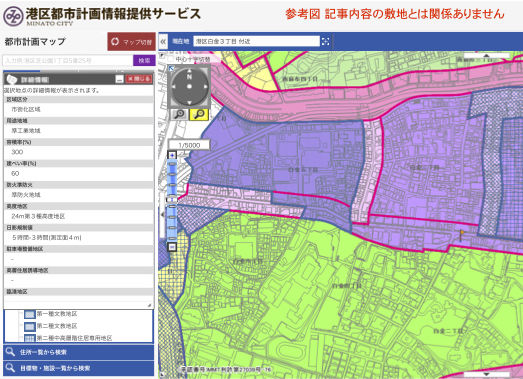The width and height of the screenshot is (523, 379).
Task: Click the 南麻布四丁目 map label
Action: [300, 79]
